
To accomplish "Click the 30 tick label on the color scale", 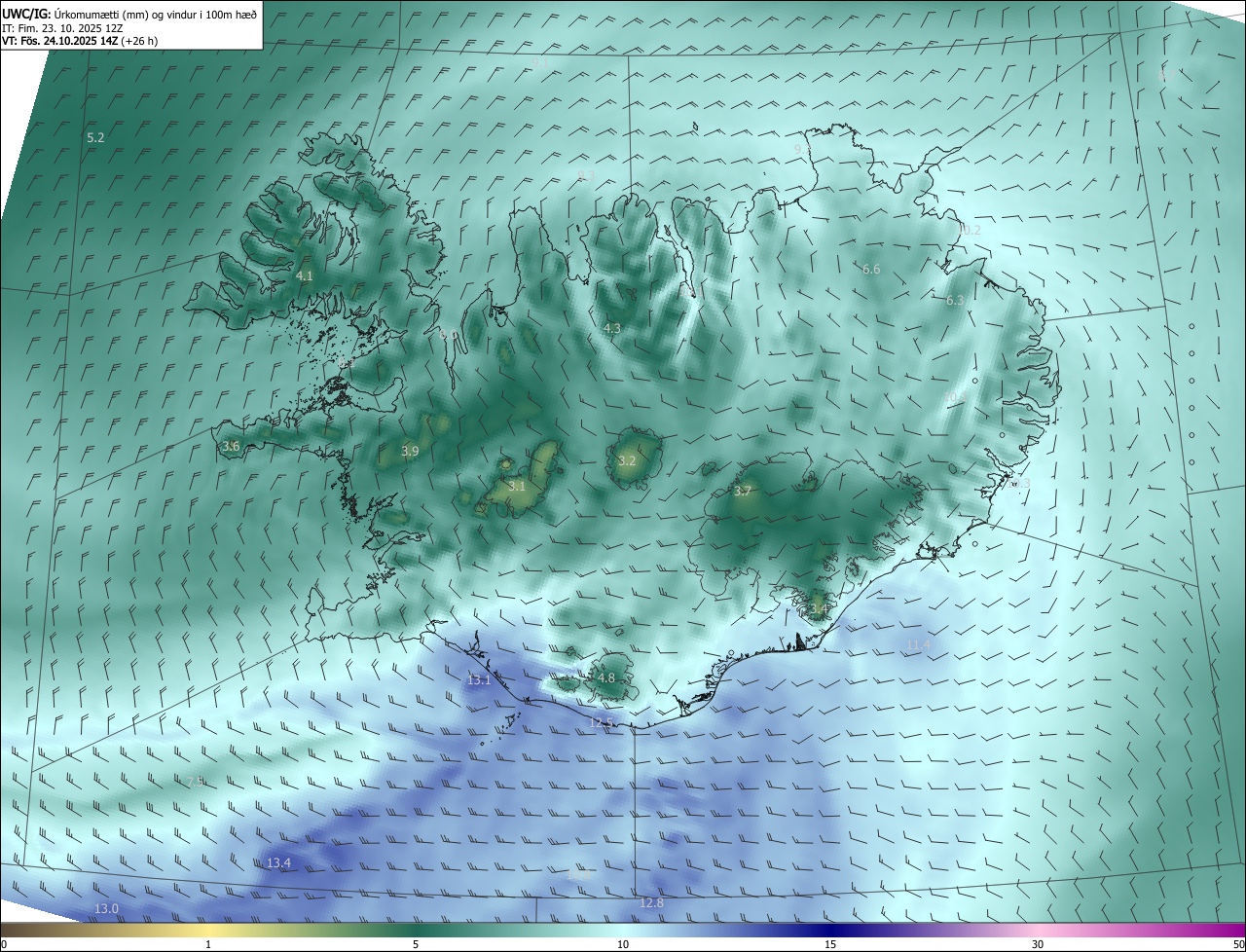I will coord(1038,944).
